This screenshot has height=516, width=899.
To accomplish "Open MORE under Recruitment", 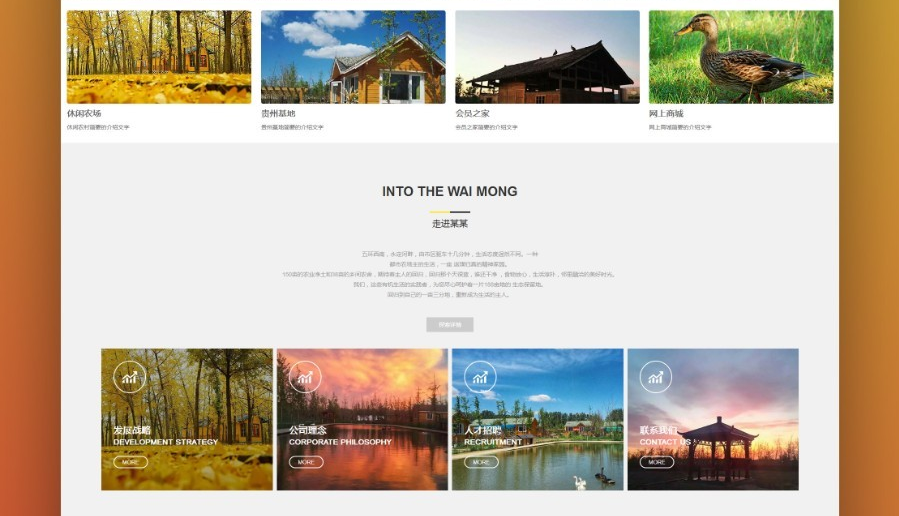I will pos(481,462).
